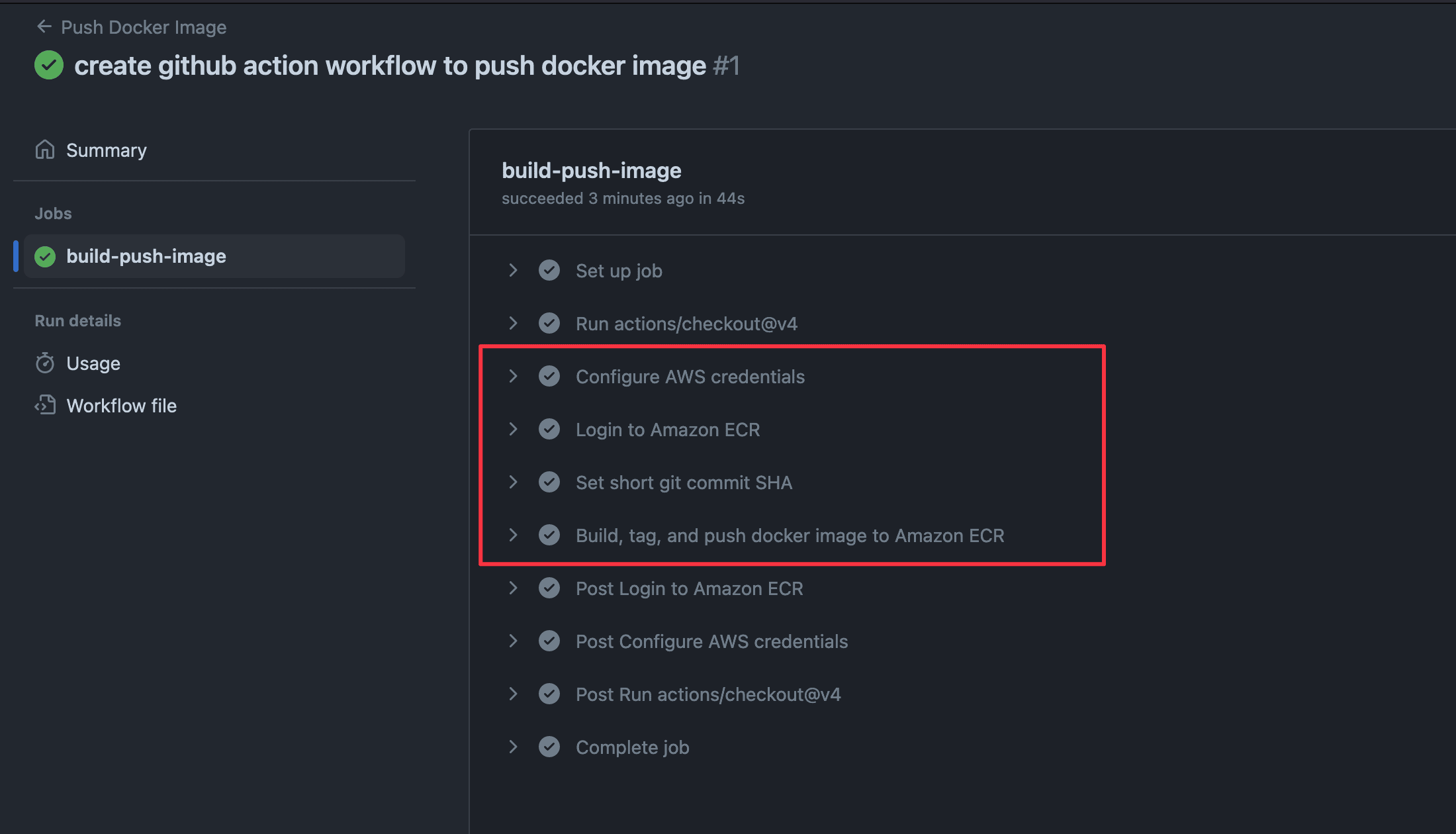Viewport: 1456px width, 834px height.
Task: Expand the Login to Amazon ECR chevron
Action: (x=513, y=429)
